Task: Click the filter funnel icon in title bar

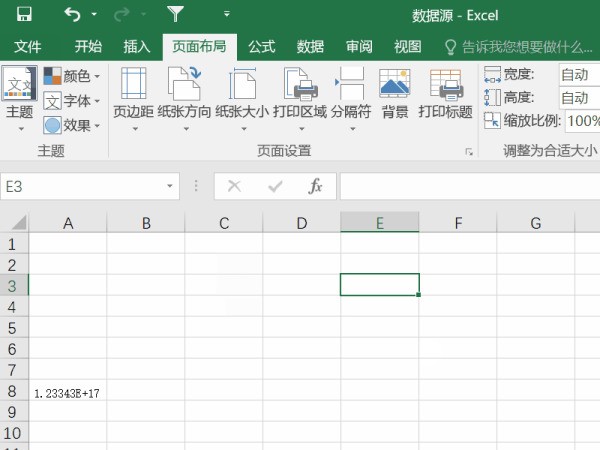Action: pos(176,14)
